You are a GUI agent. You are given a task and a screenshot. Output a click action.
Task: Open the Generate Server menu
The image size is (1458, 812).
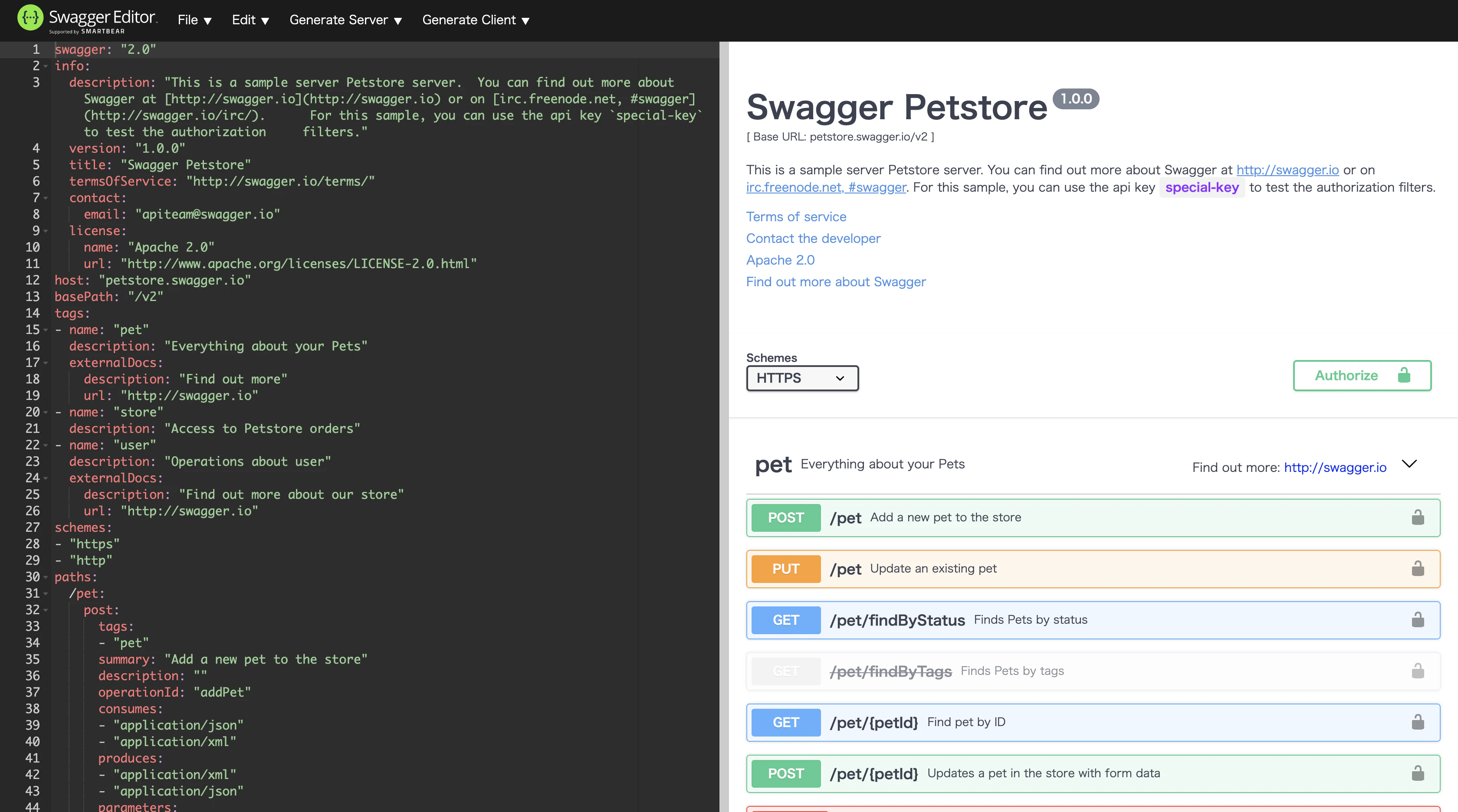[345, 20]
